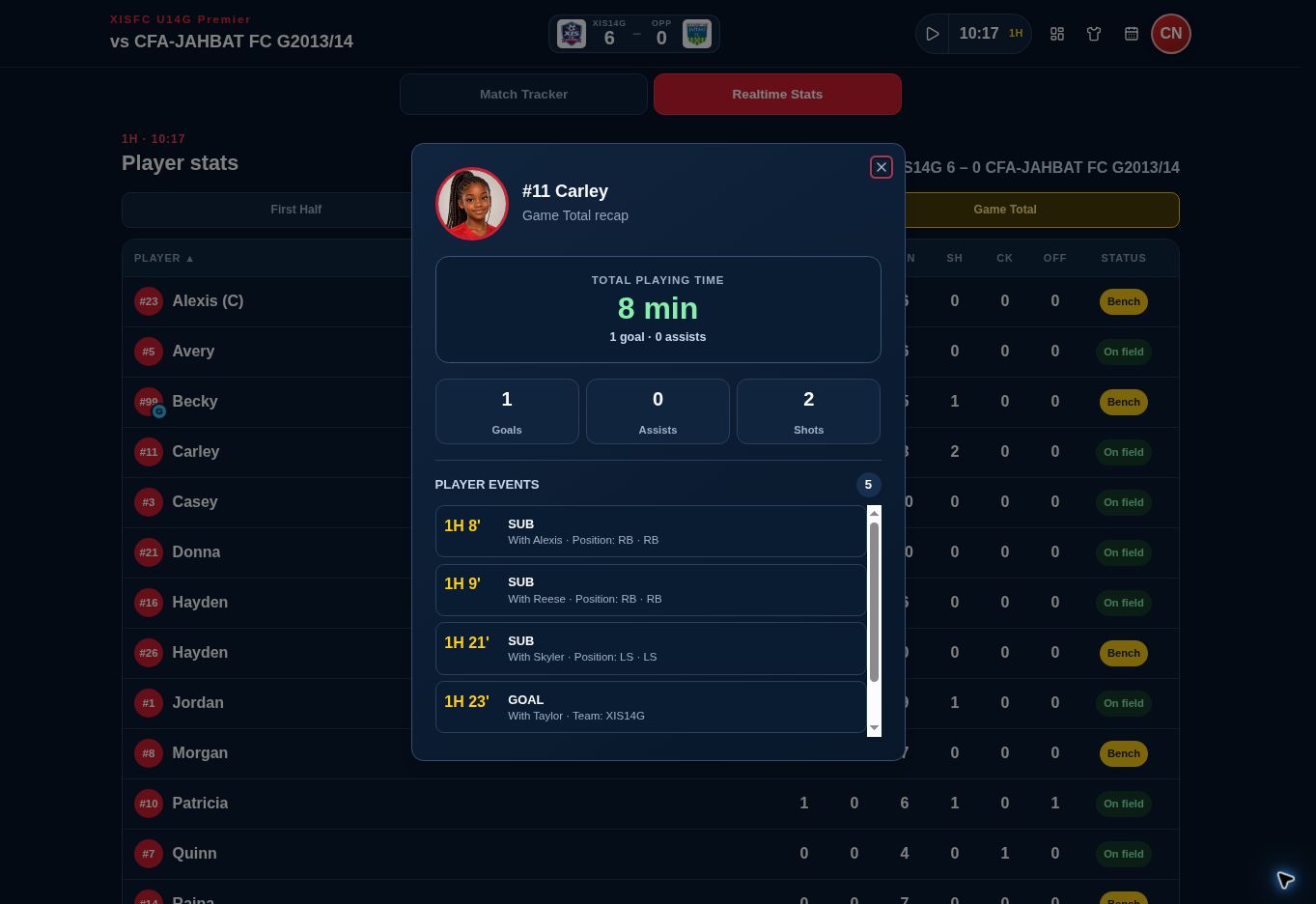Select the Game Total tab
This screenshot has width=1316, height=904.
coord(1005,210)
